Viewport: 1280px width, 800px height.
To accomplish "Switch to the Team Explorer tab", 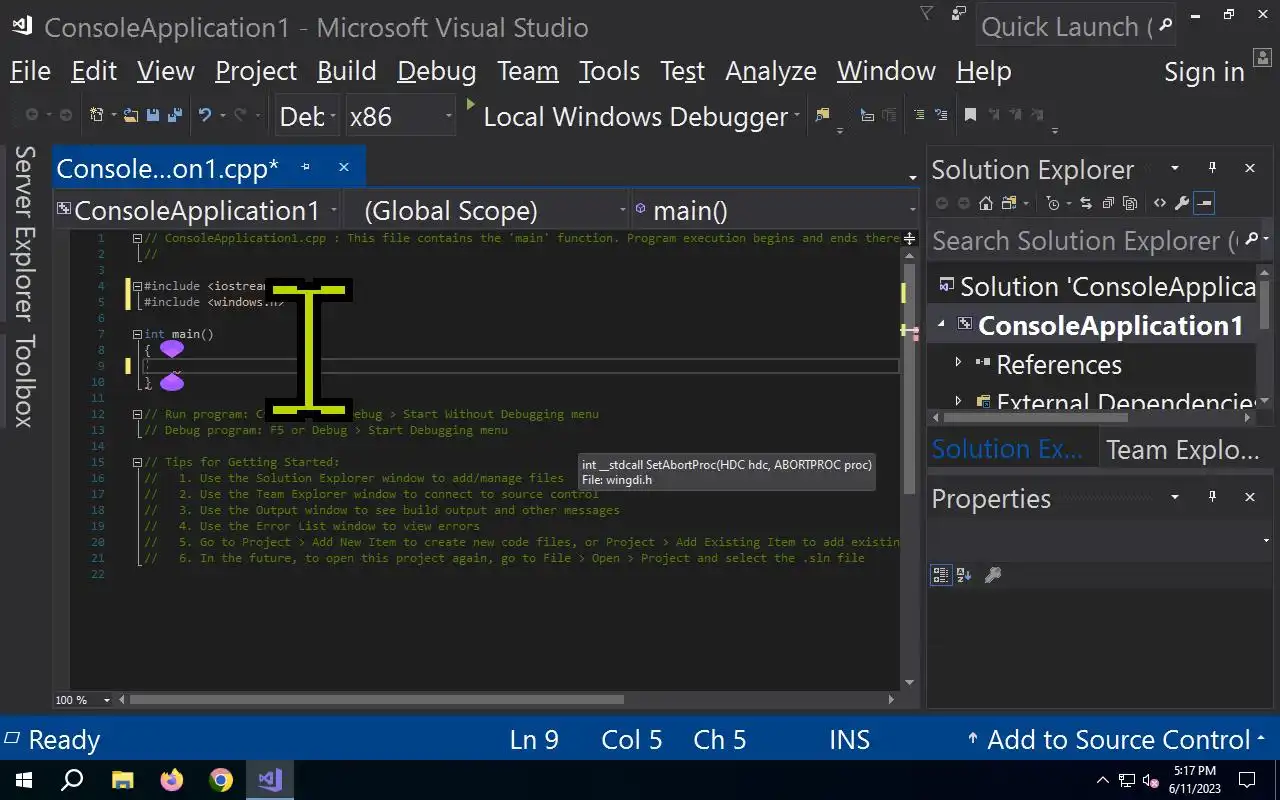I will click(x=1183, y=450).
